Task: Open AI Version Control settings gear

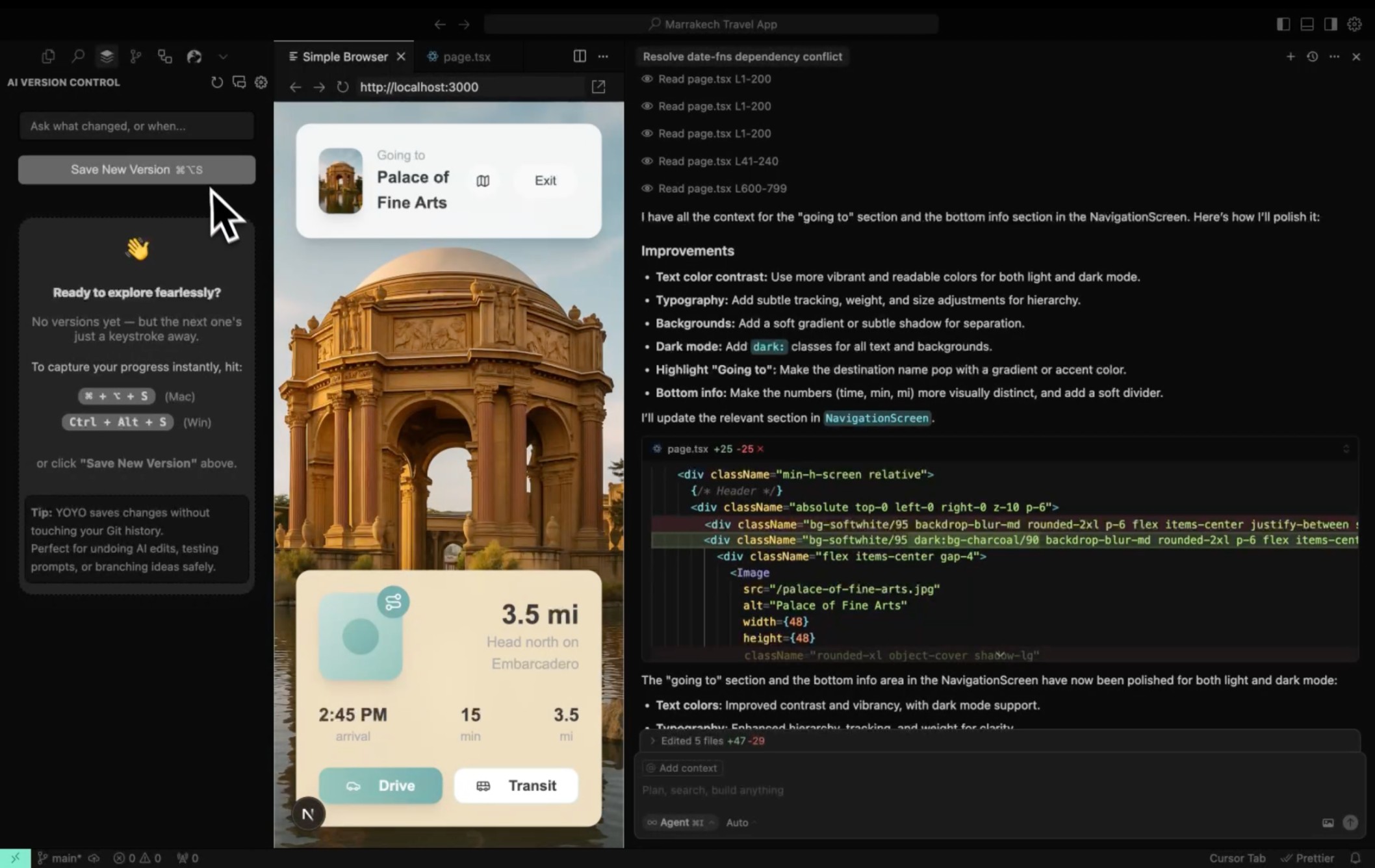Action: pos(261,82)
